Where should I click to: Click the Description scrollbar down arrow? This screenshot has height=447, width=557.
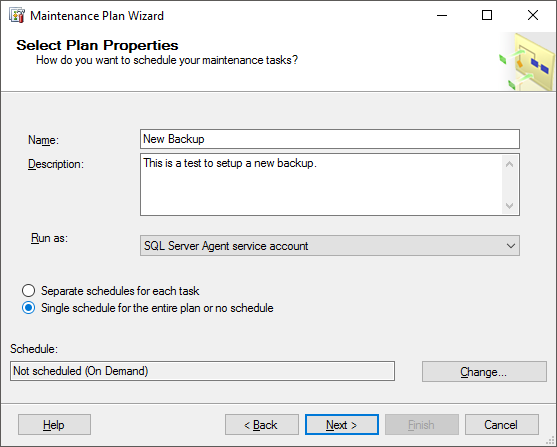point(509,205)
